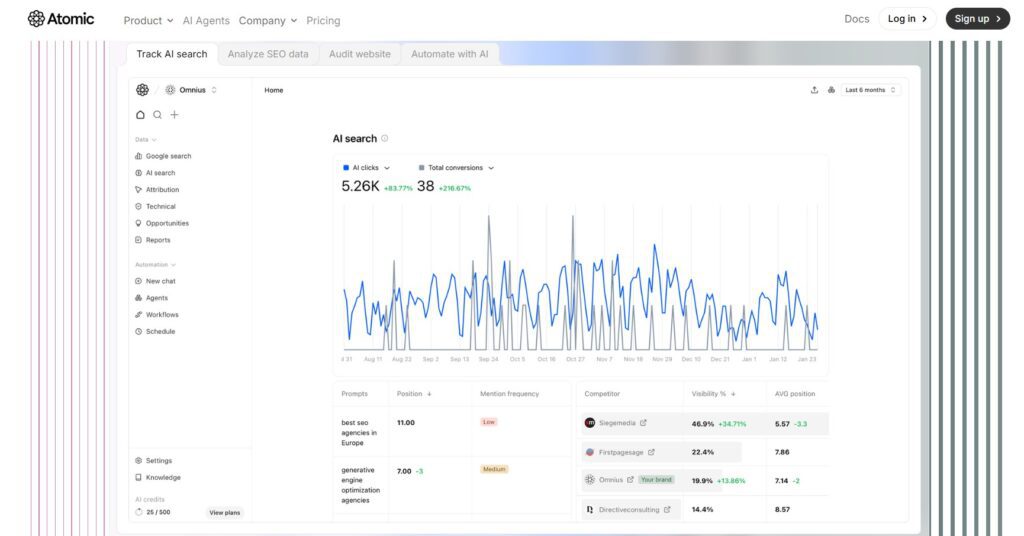Open the AI clicks metric dropdown
Viewport: 1024px width, 536px height.
(367, 168)
